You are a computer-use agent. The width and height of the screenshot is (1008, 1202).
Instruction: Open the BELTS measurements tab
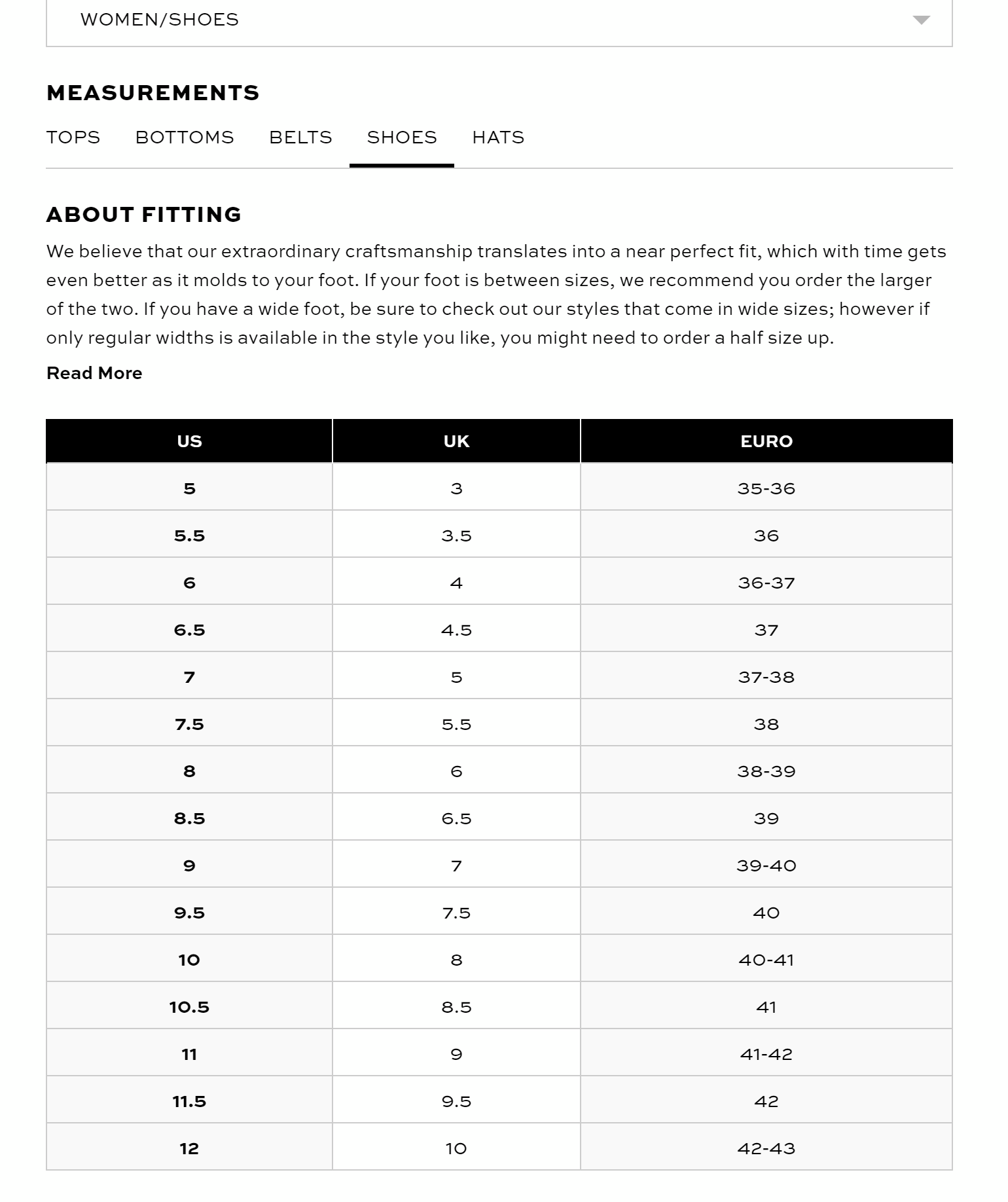(x=300, y=137)
